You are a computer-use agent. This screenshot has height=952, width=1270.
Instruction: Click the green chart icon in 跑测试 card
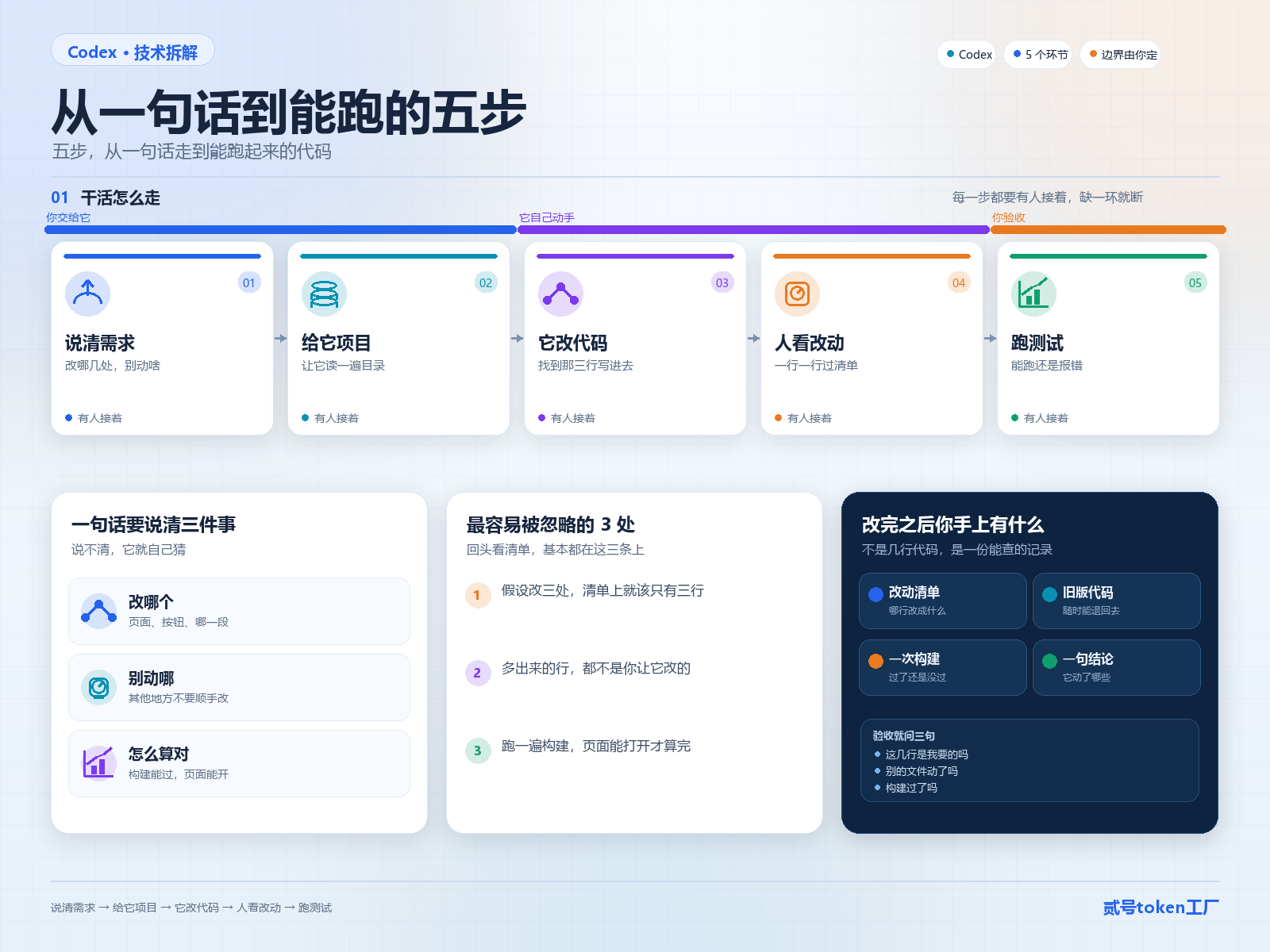[1033, 294]
